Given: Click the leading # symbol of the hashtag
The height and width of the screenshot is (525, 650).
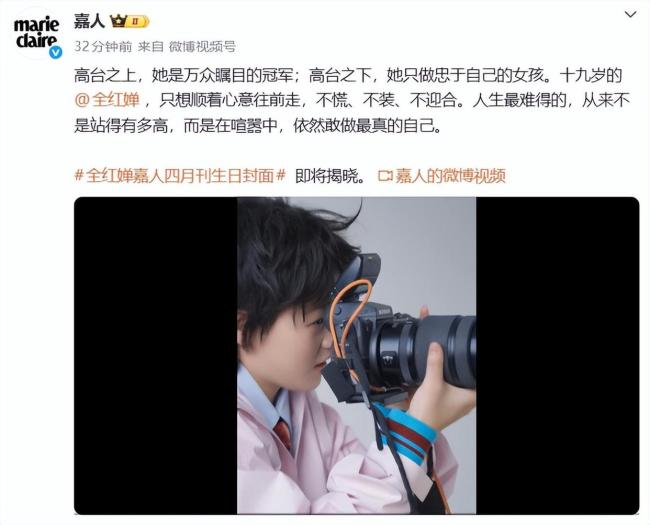Looking at the screenshot, I should [79, 176].
